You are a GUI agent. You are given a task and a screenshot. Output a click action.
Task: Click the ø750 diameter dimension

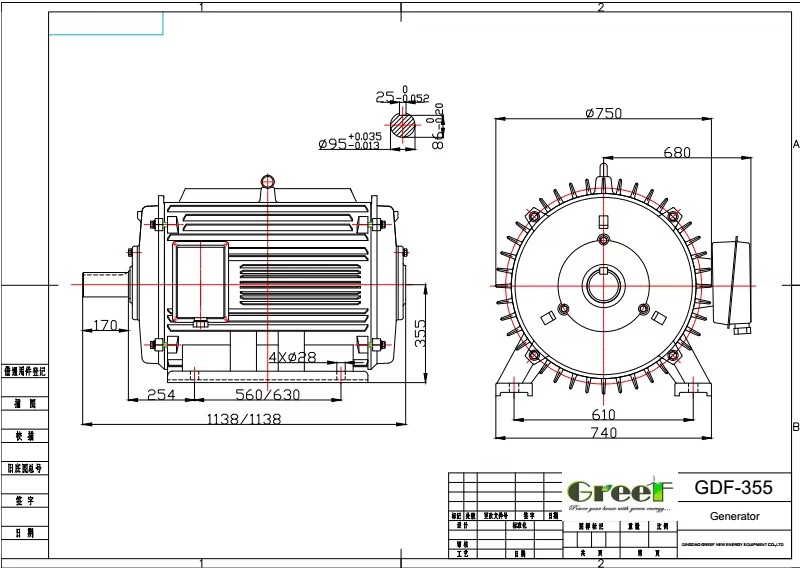(604, 113)
